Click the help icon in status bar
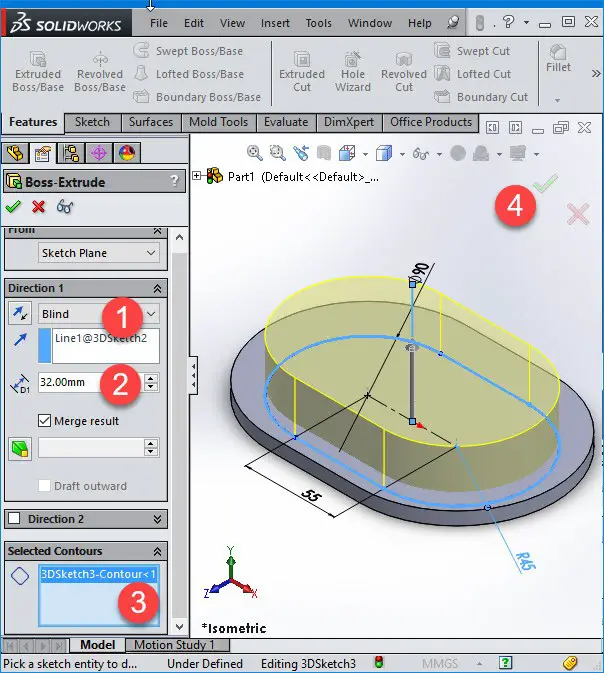 click(505, 662)
